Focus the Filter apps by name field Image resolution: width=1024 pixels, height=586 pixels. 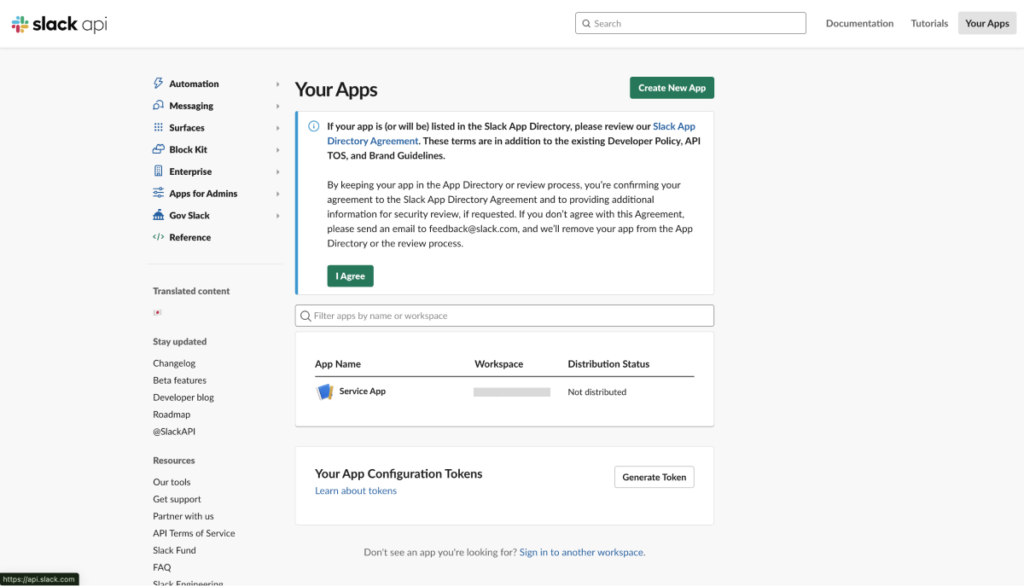click(x=505, y=316)
